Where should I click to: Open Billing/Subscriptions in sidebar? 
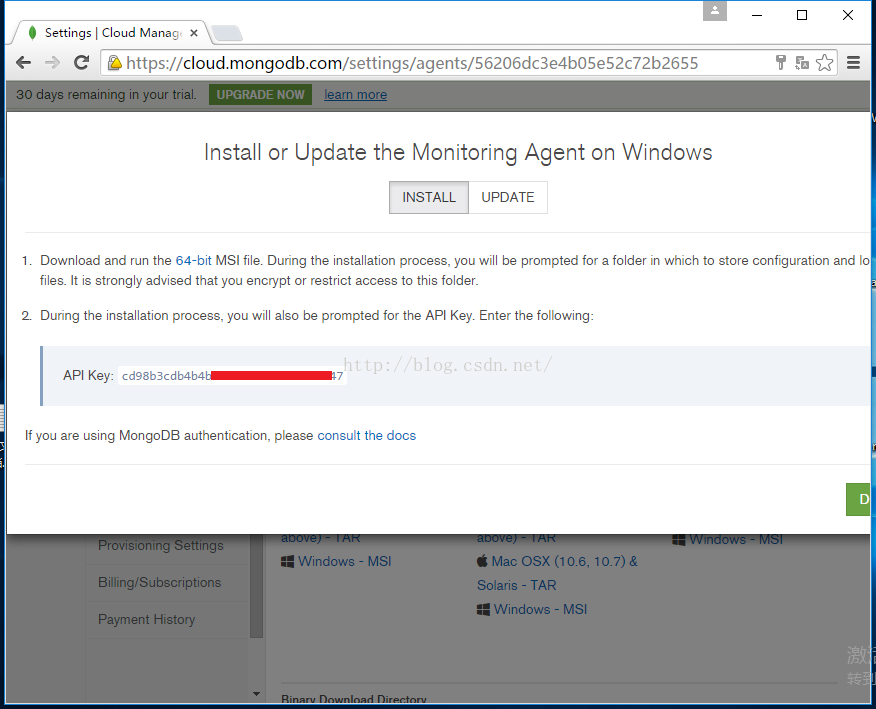pyautogui.click(x=159, y=582)
